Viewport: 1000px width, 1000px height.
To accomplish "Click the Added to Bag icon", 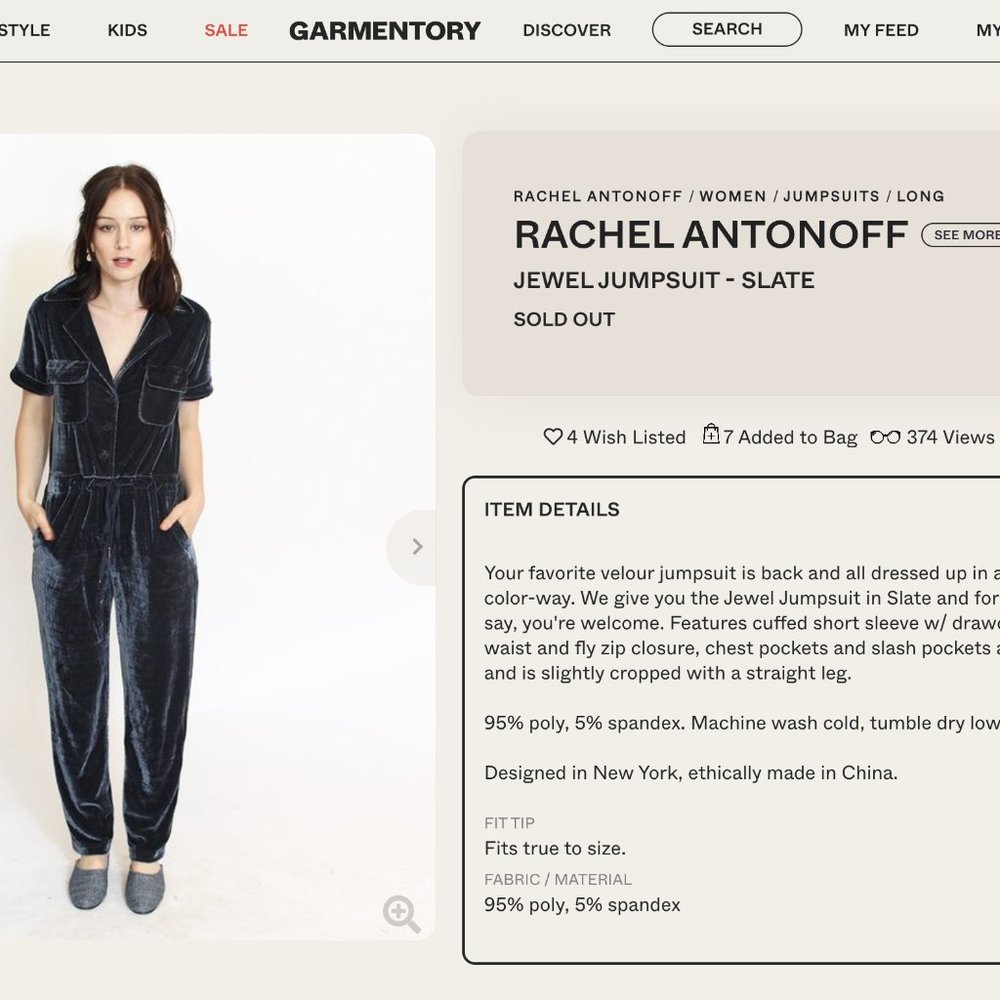I will [710, 436].
